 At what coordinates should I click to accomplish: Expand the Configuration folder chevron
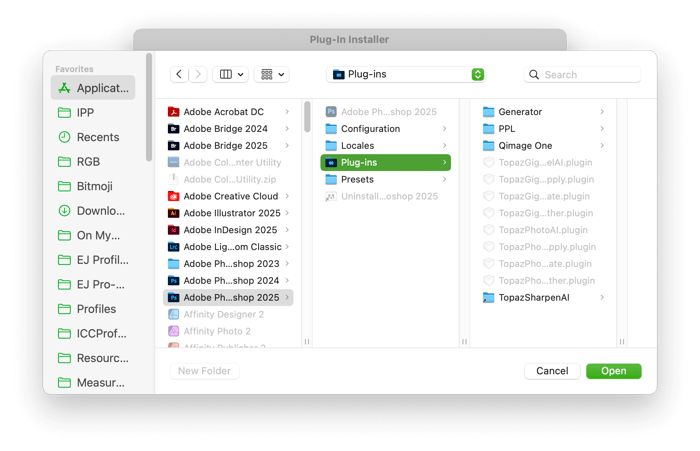point(445,129)
